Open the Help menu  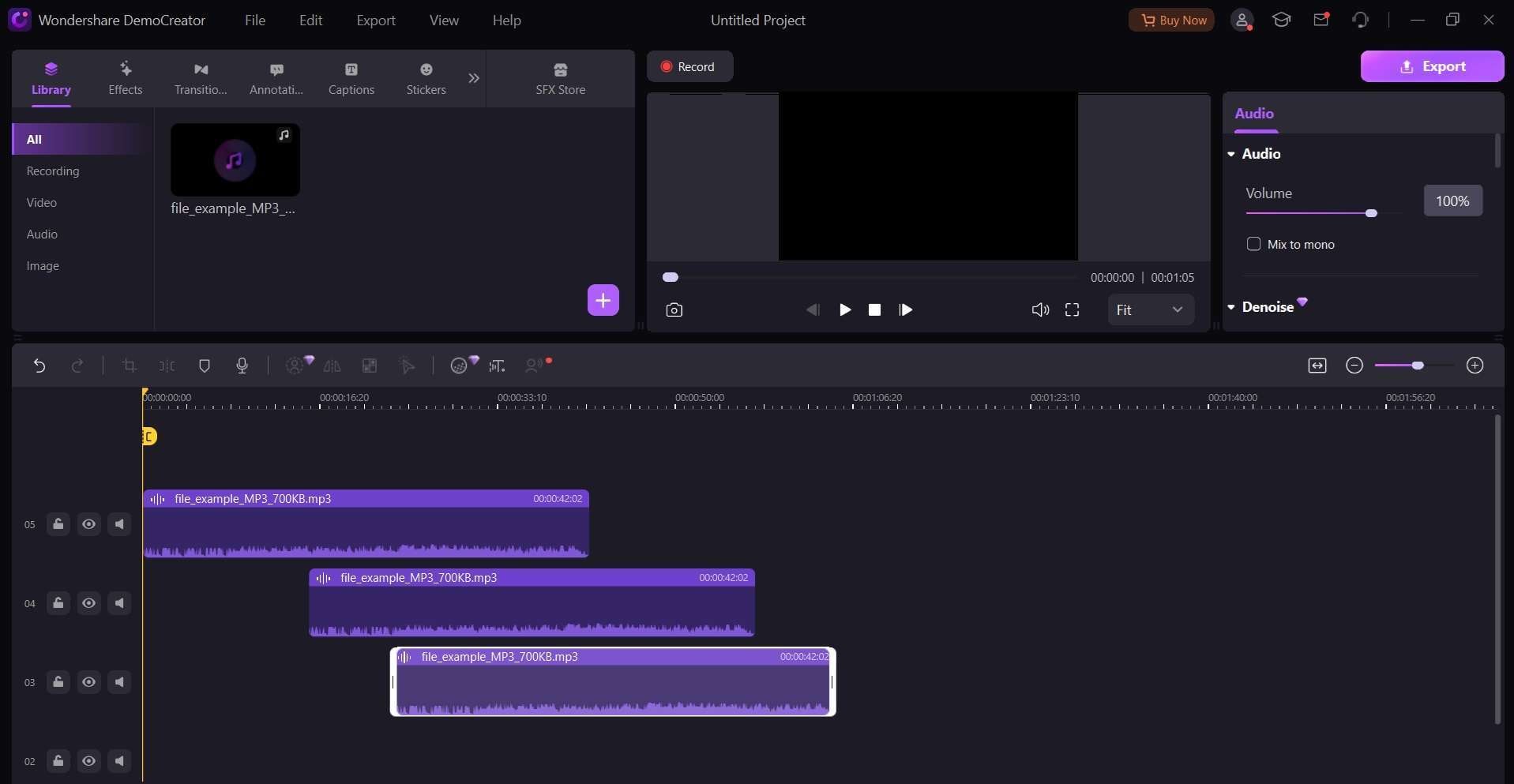coord(507,21)
